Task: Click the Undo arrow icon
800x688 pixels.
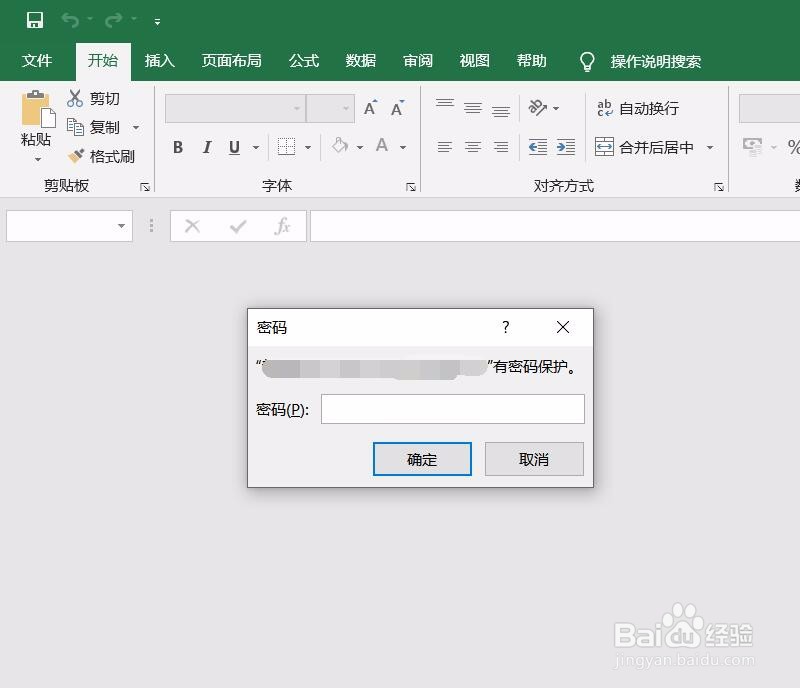Action: (x=70, y=20)
